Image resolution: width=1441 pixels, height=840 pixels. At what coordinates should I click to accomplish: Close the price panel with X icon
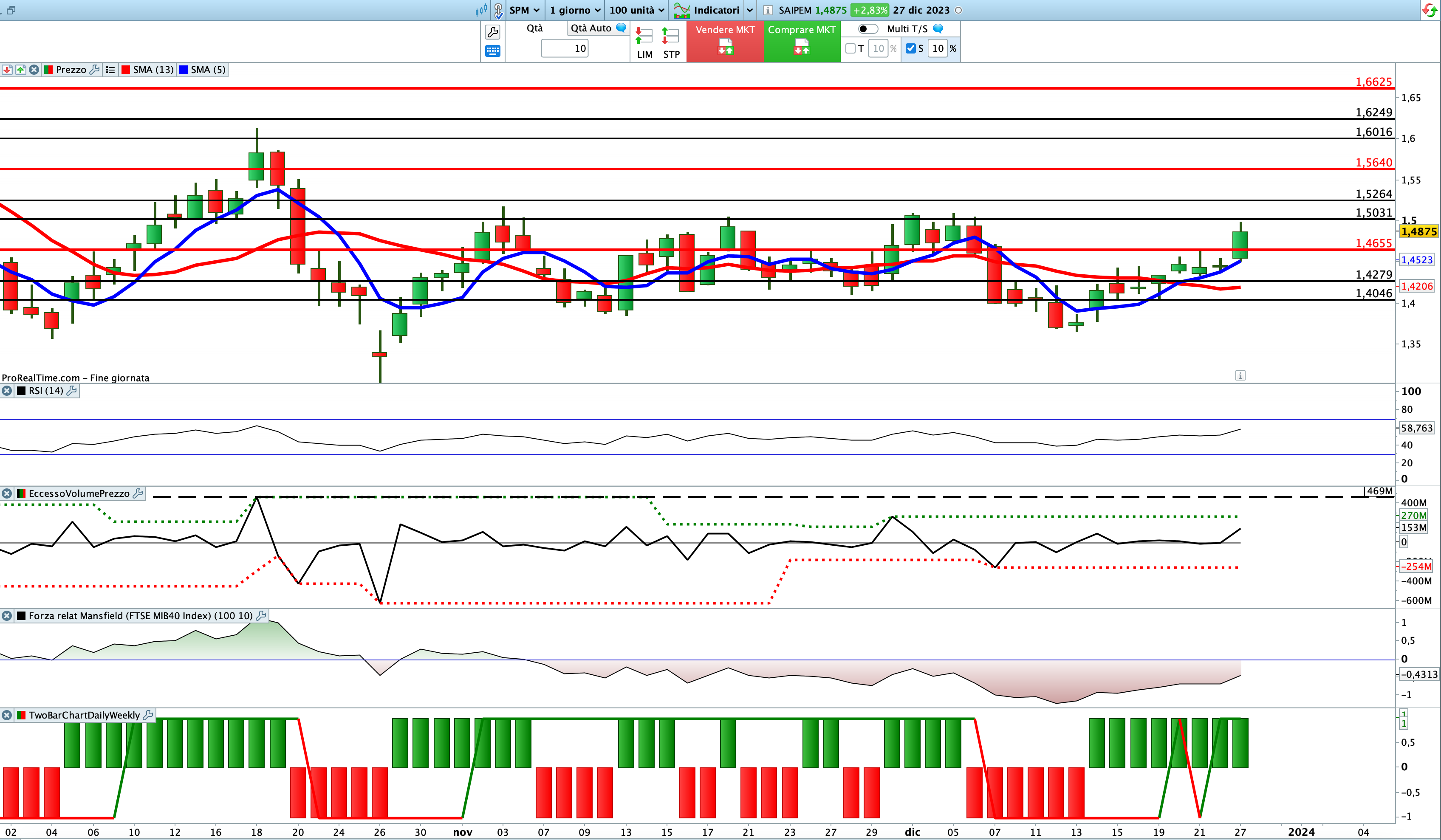(34, 70)
